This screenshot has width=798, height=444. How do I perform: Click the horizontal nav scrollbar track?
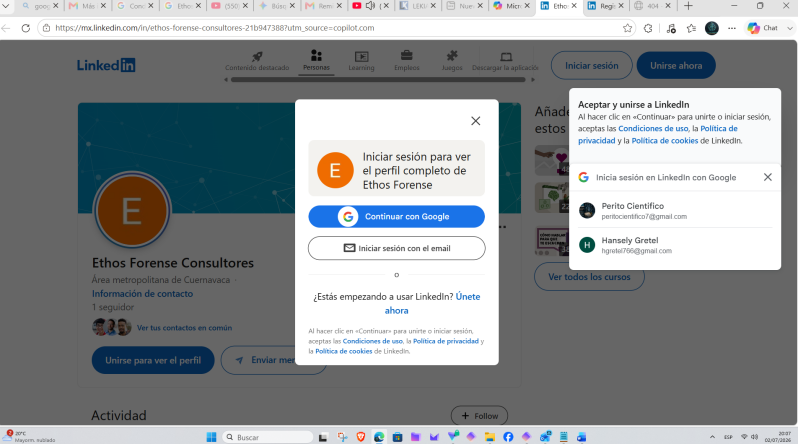pos(378,80)
